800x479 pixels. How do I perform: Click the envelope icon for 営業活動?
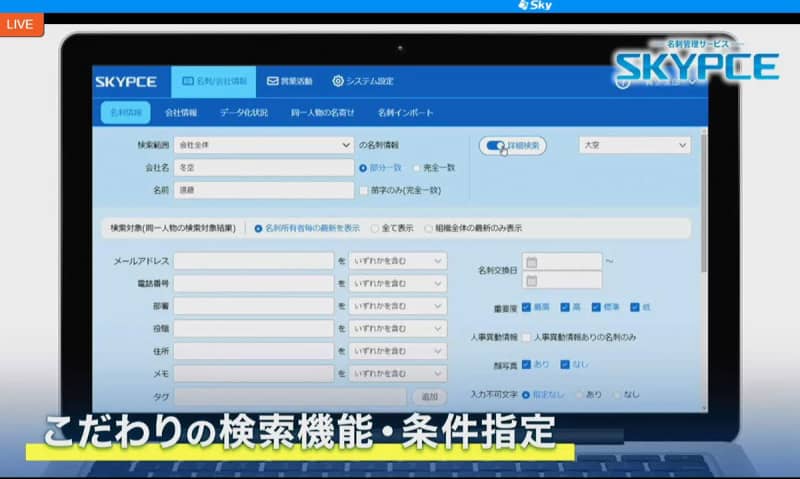[x=272, y=81]
